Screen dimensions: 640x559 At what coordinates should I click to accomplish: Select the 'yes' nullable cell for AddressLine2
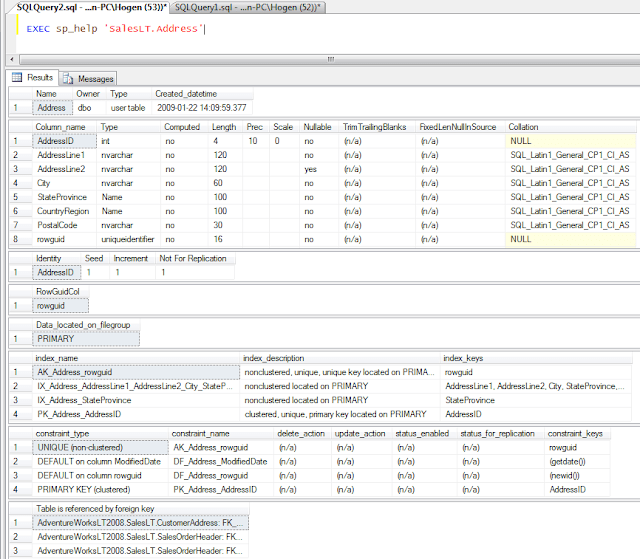[319, 169]
